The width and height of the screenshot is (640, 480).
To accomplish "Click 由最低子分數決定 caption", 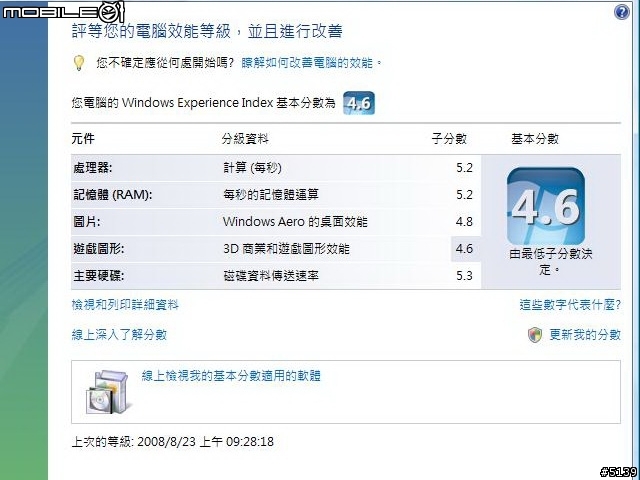I will (550, 262).
